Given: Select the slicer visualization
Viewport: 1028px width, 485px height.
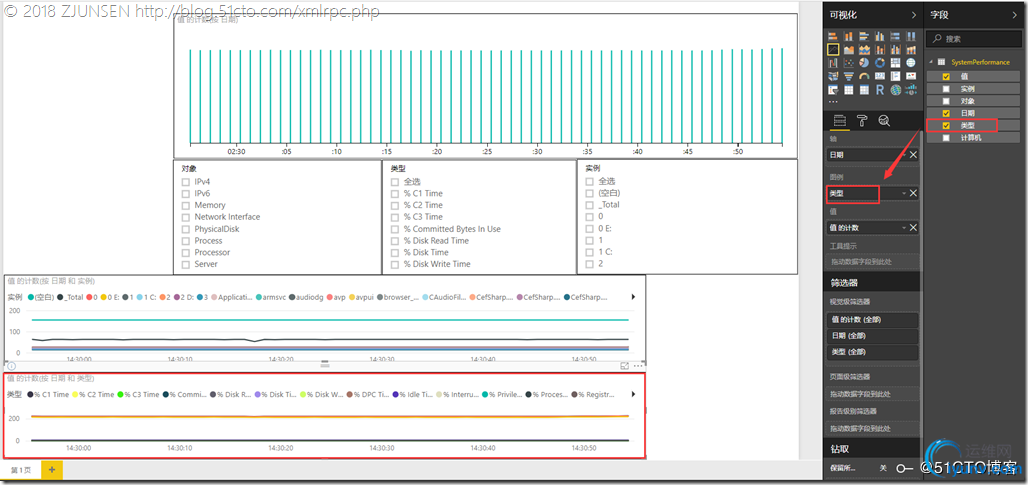Looking at the screenshot, I should 833,90.
